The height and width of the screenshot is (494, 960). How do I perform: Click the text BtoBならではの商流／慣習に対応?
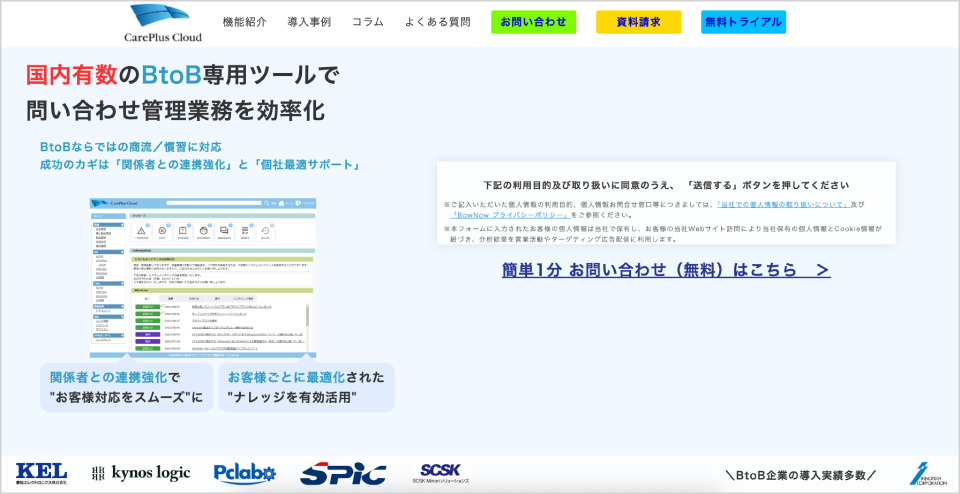click(130, 147)
